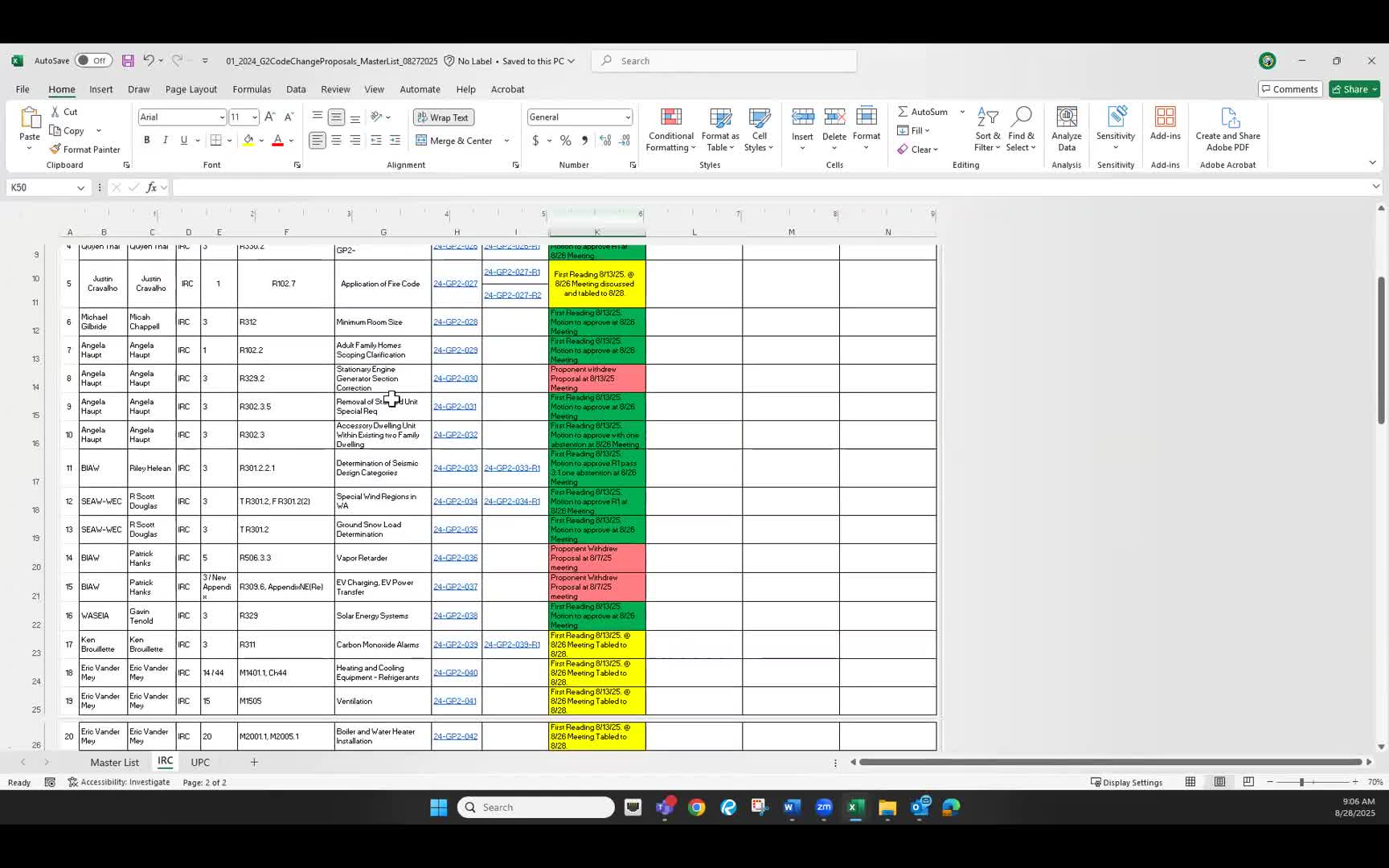The height and width of the screenshot is (868, 1389).
Task: Toggle bold formatting on selected cell
Action: click(x=146, y=139)
